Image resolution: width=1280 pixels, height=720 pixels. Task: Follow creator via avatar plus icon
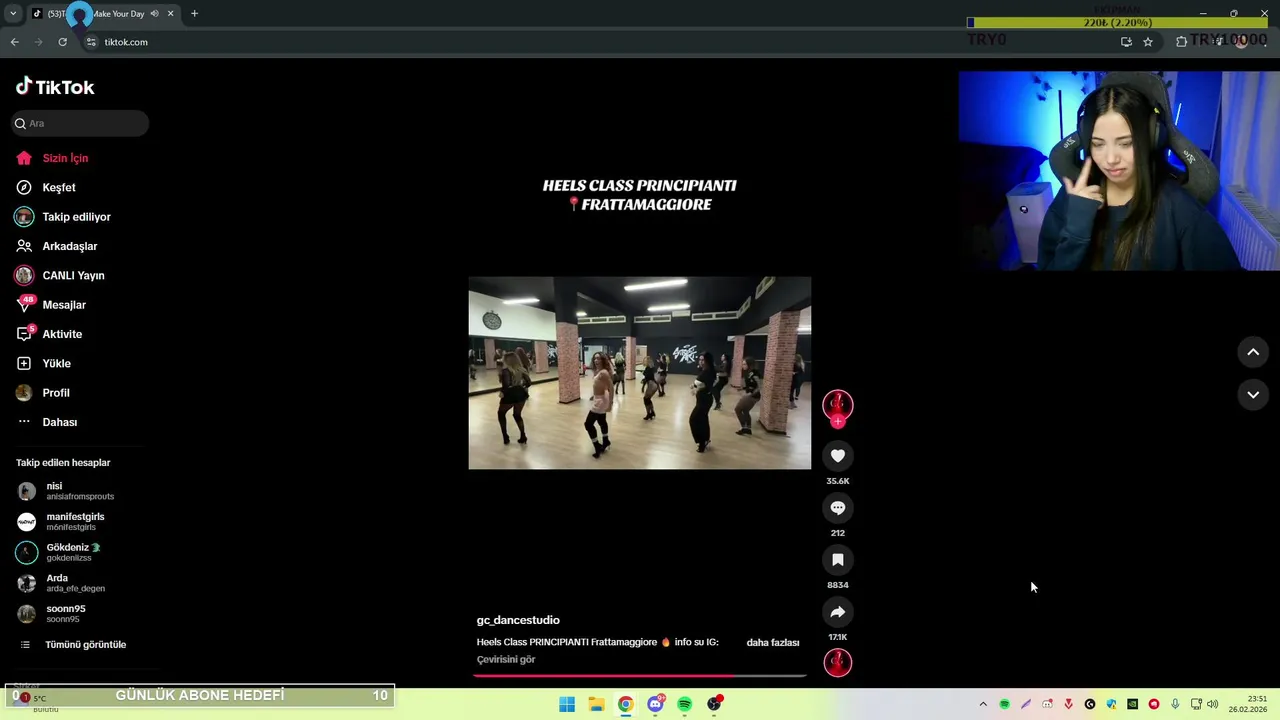tap(838, 422)
